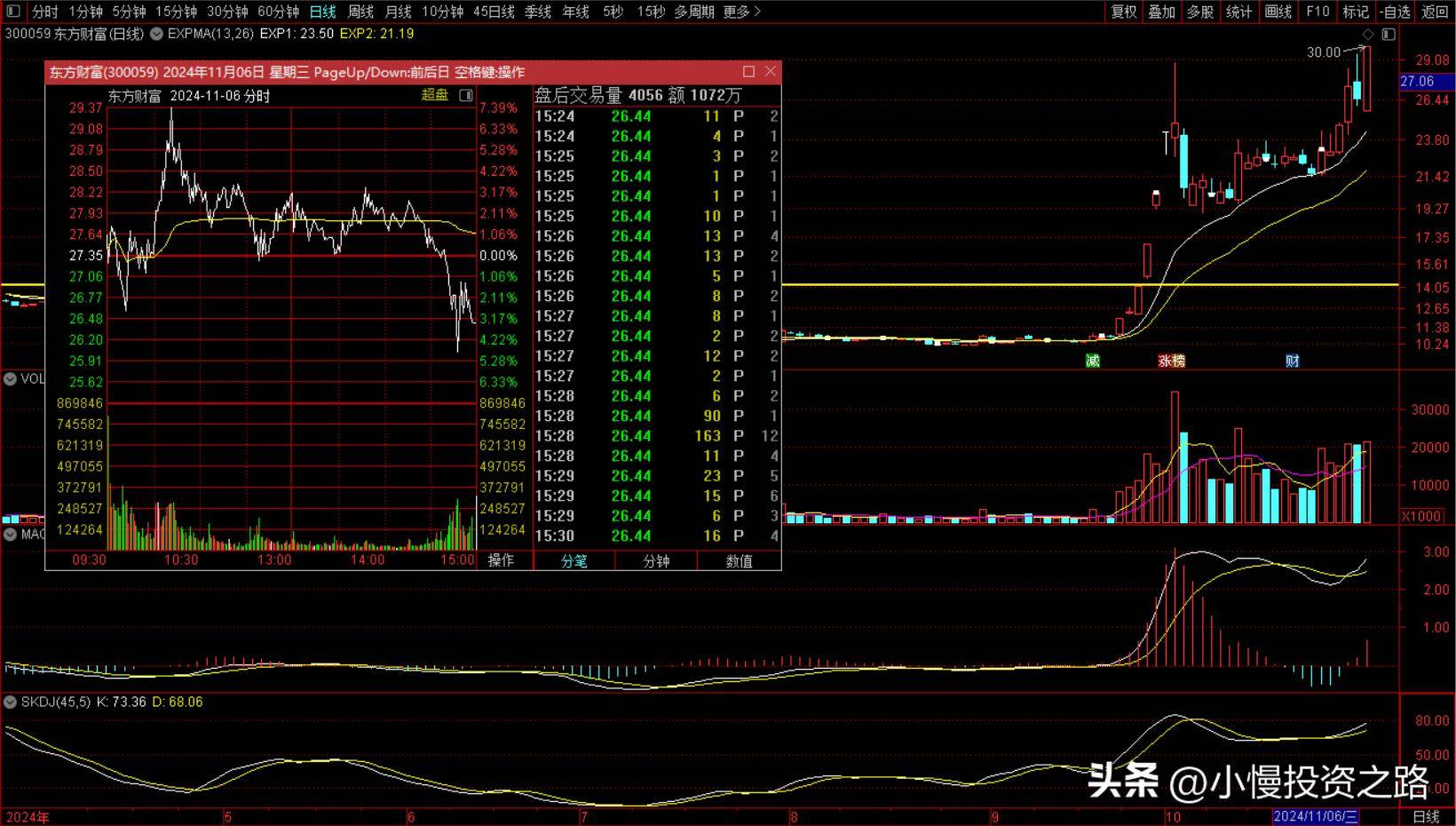This screenshot has width=1456, height=826.
Task: Click the 标记 mark button
Action: (1356, 12)
